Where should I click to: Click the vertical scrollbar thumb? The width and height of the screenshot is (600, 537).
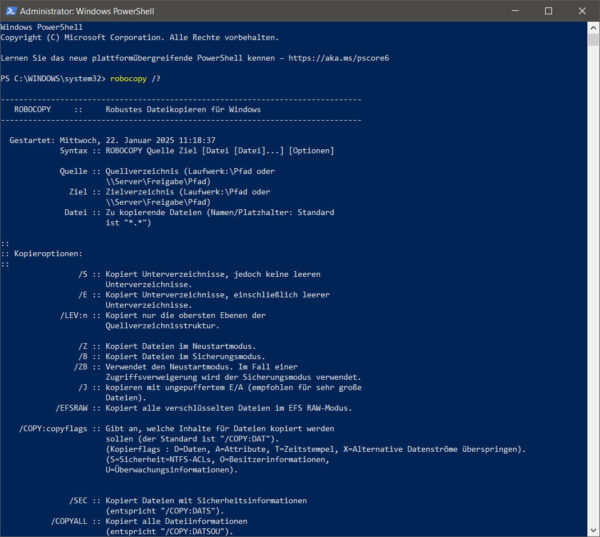[x=593, y=40]
